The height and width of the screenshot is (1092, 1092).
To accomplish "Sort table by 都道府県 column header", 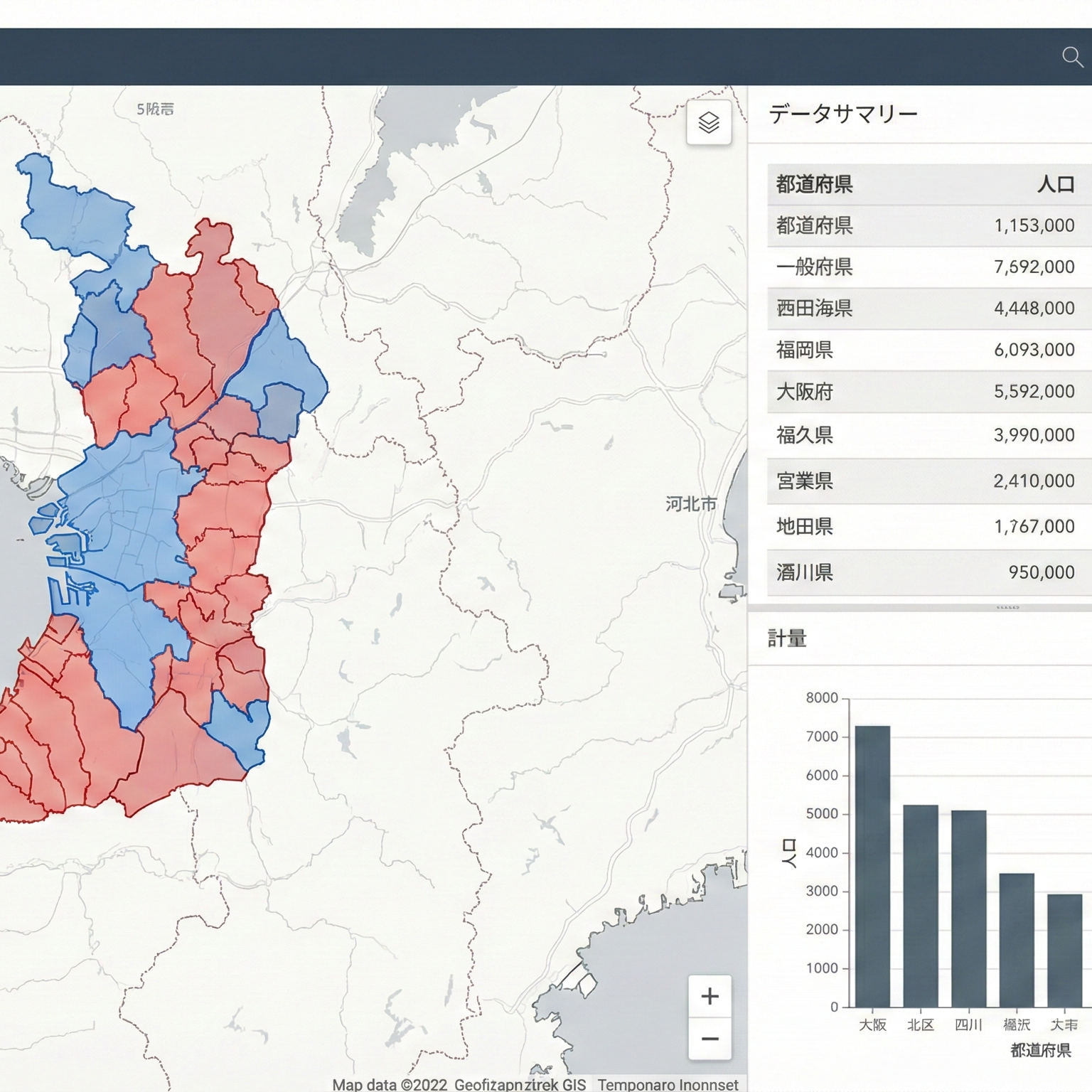I will (814, 185).
